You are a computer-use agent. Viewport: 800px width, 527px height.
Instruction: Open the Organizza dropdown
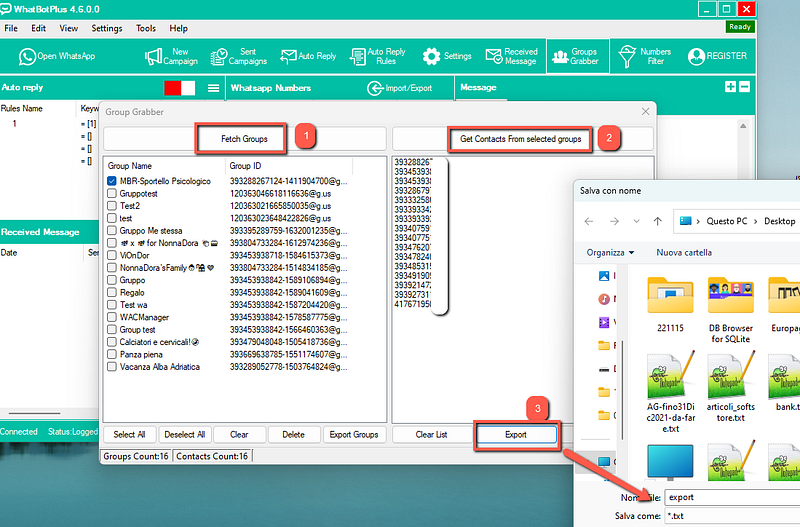610,253
